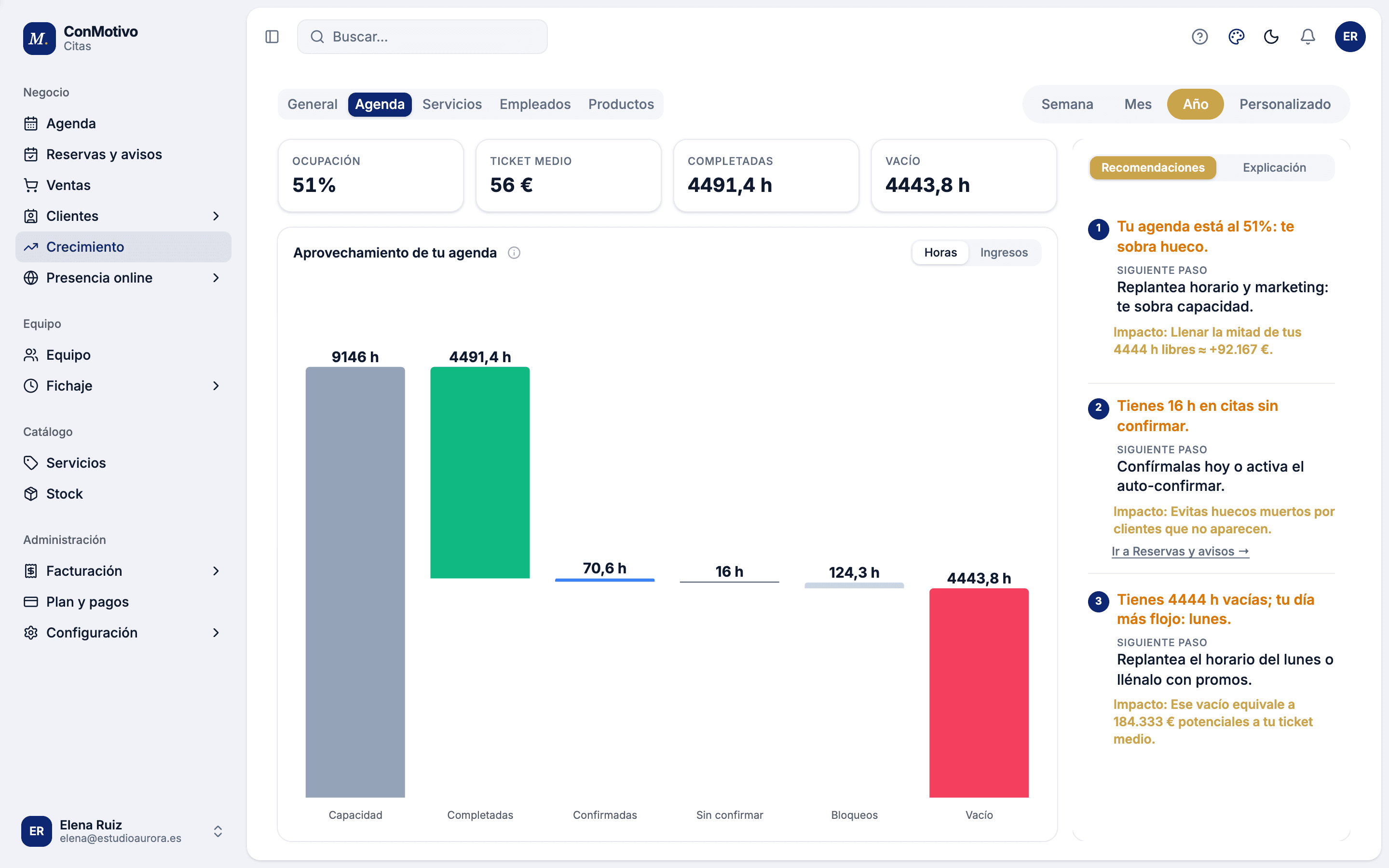Switch to the Productos tab
The height and width of the screenshot is (868, 1389).
[621, 104]
